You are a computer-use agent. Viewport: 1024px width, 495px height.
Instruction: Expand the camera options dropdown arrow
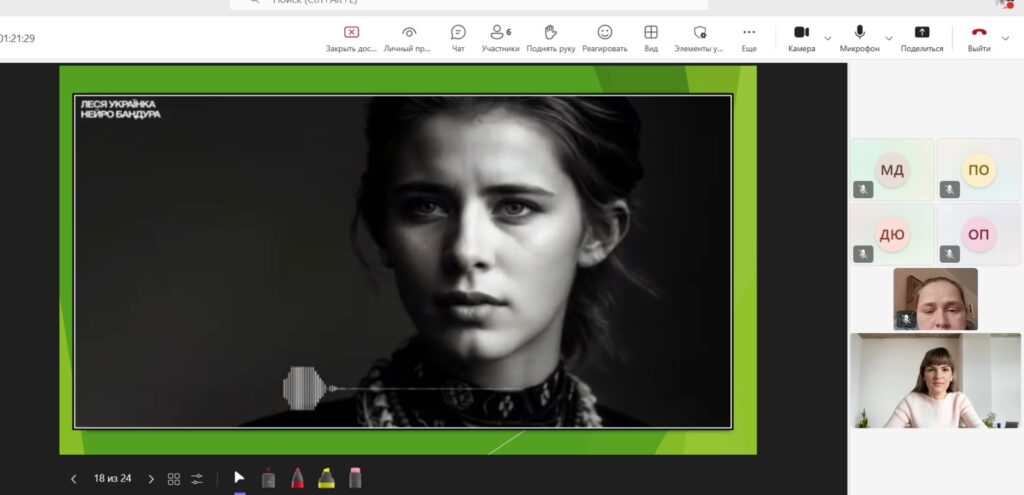click(827, 38)
